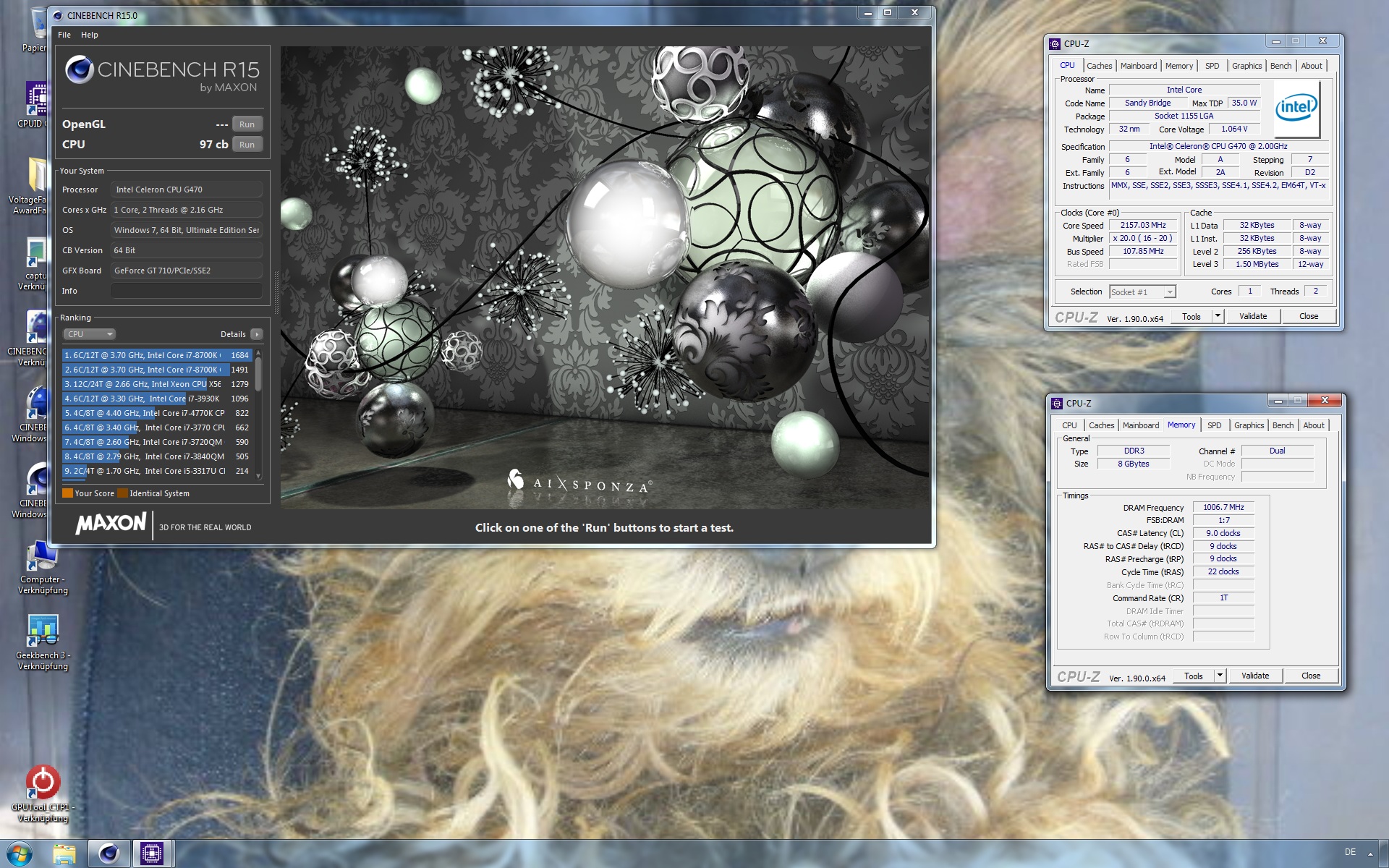This screenshot has width=1389, height=868.
Task: Switch to SPD tab in upper CPU-Z window
Action: coord(1212,66)
